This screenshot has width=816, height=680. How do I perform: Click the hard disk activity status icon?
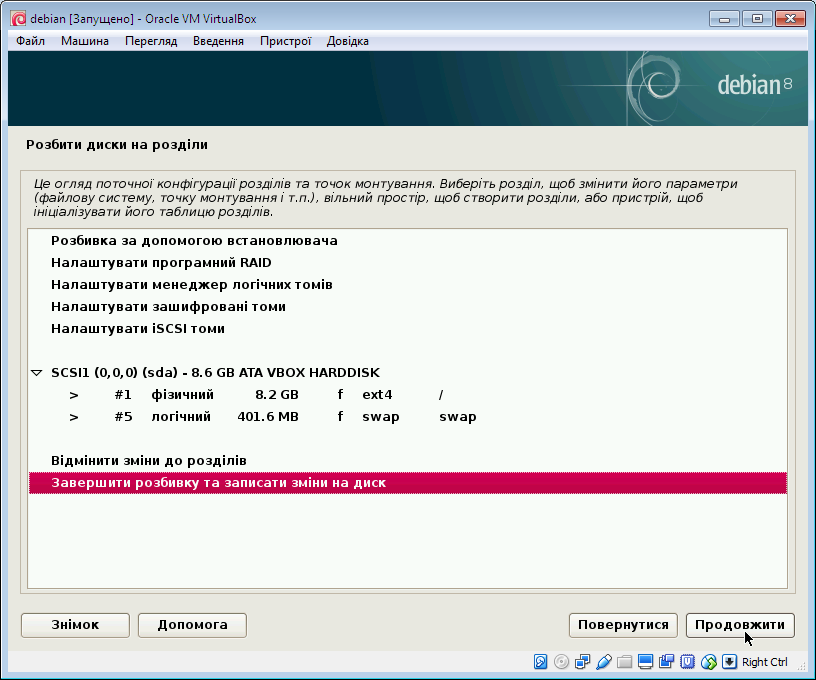click(x=541, y=662)
